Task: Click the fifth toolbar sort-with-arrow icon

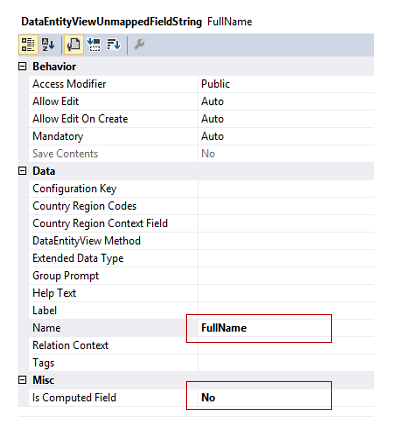Action: pos(114,44)
